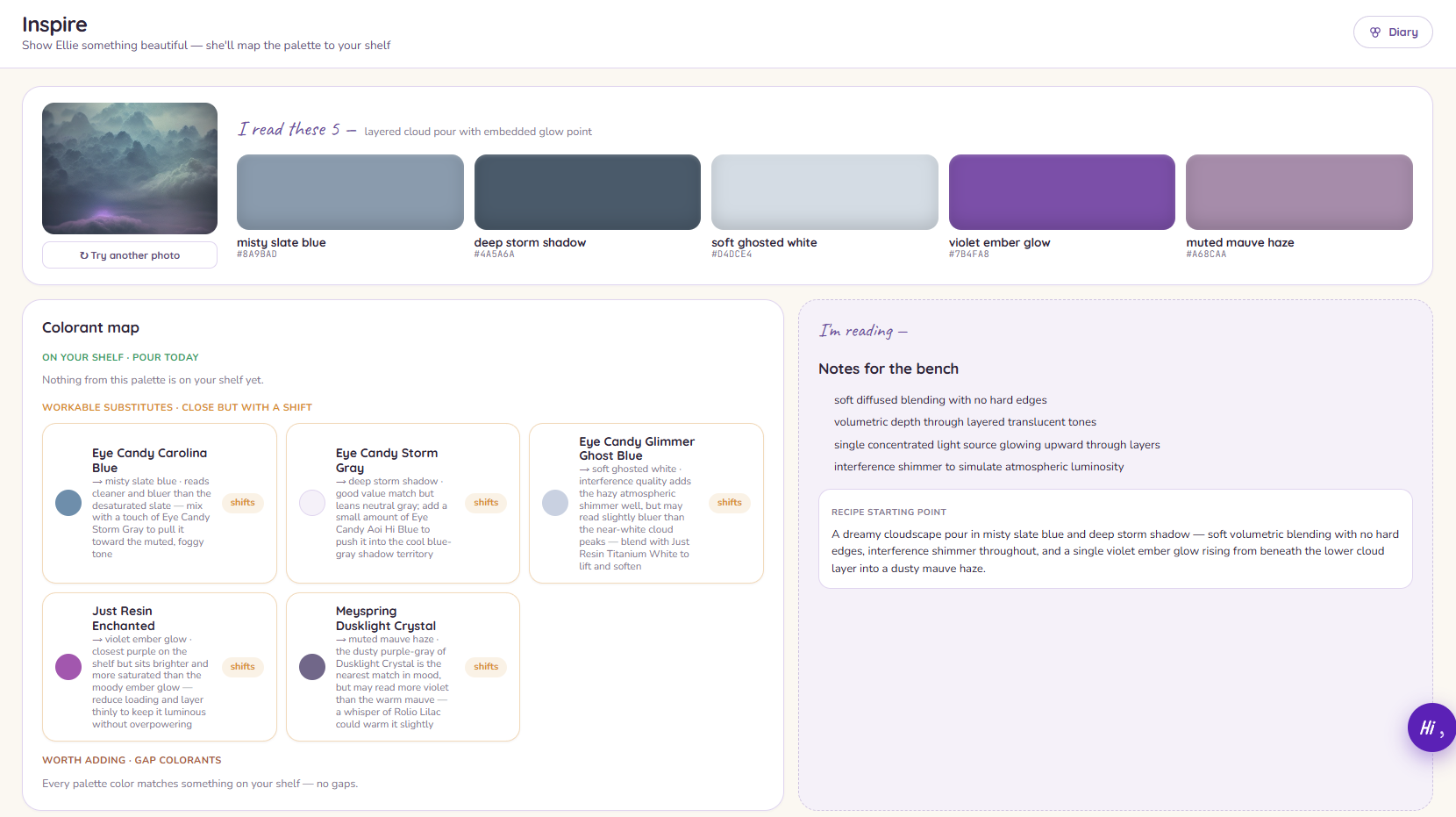
Task: Click 'Show Ellie something beautiful' subtitle
Action: [206, 46]
